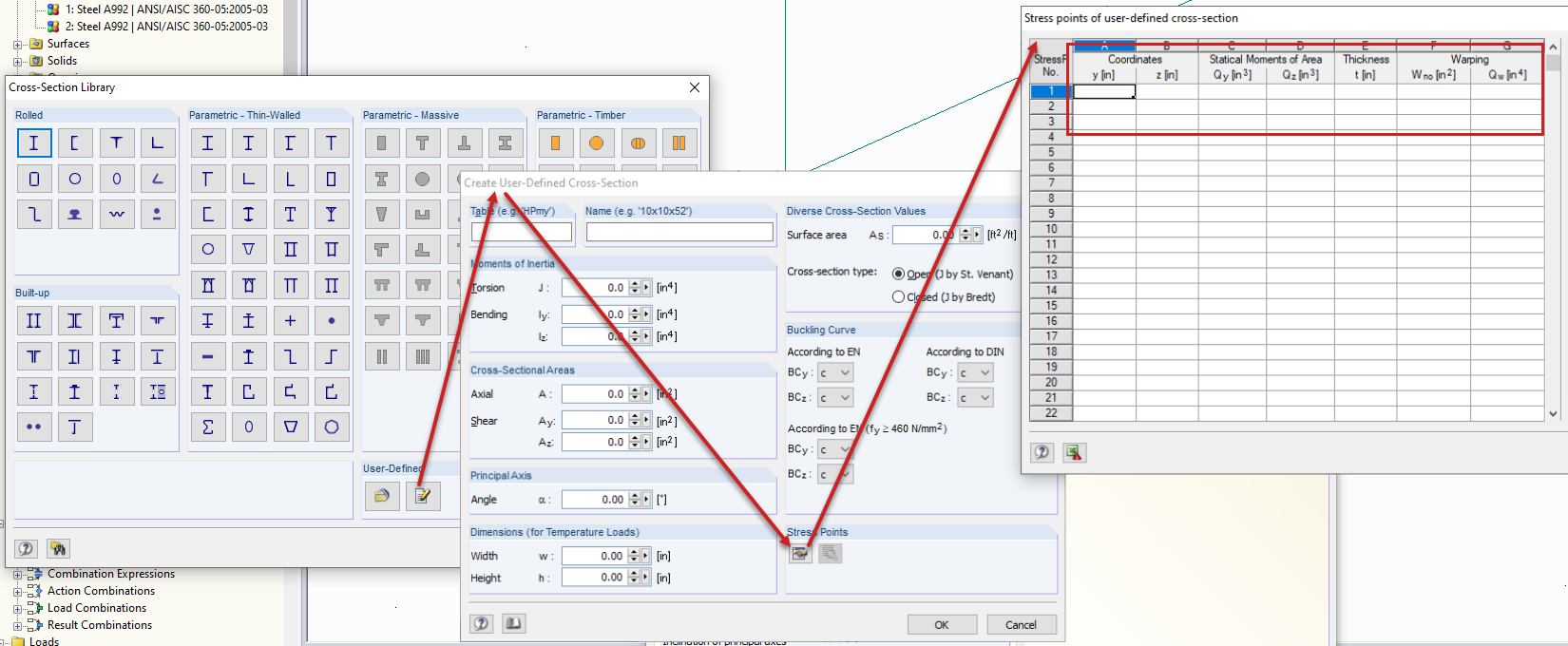Select the massive solid circle section icon
The height and width of the screenshot is (646, 1568).
(x=422, y=179)
